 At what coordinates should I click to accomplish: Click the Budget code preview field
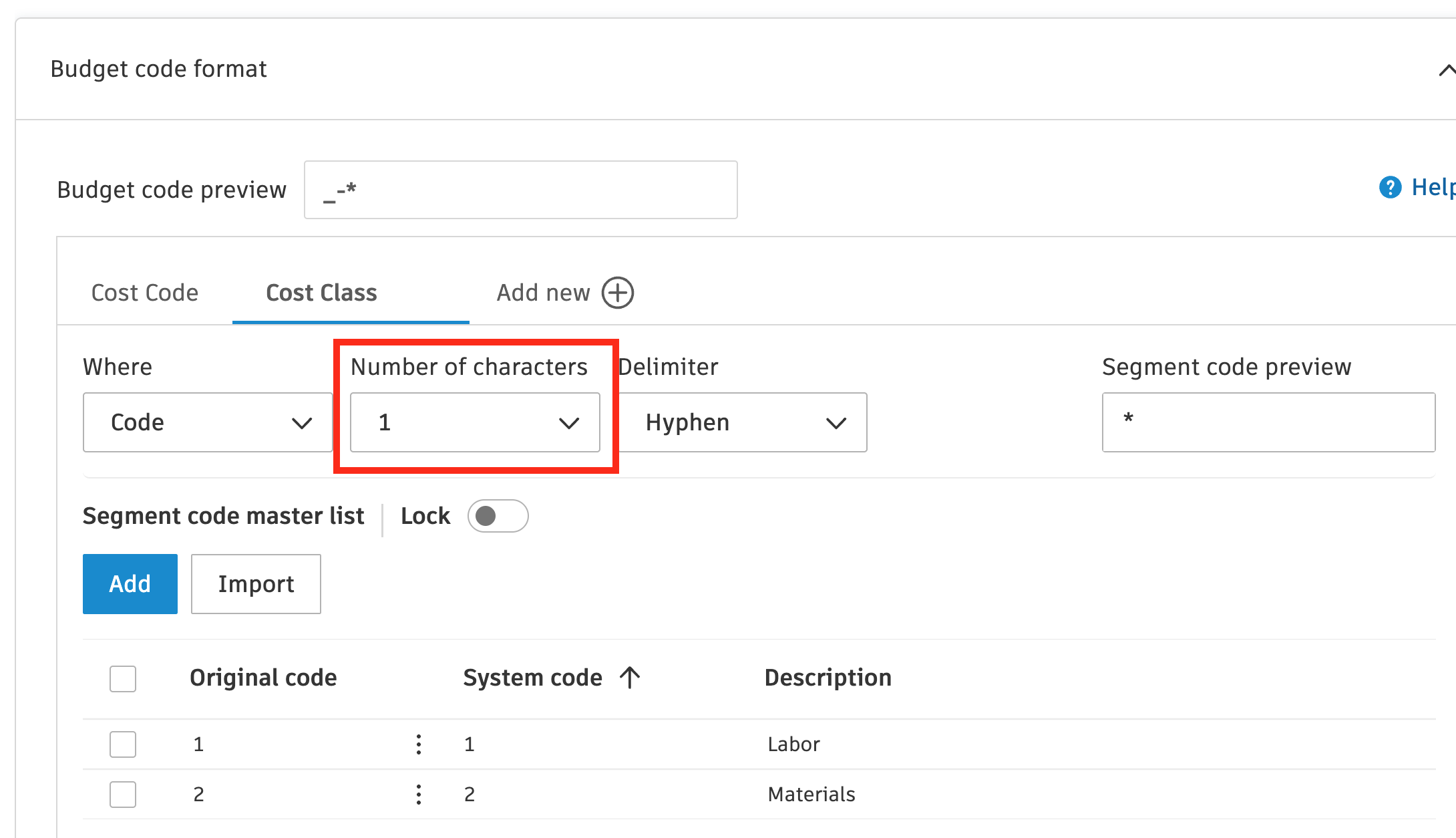[x=520, y=190]
